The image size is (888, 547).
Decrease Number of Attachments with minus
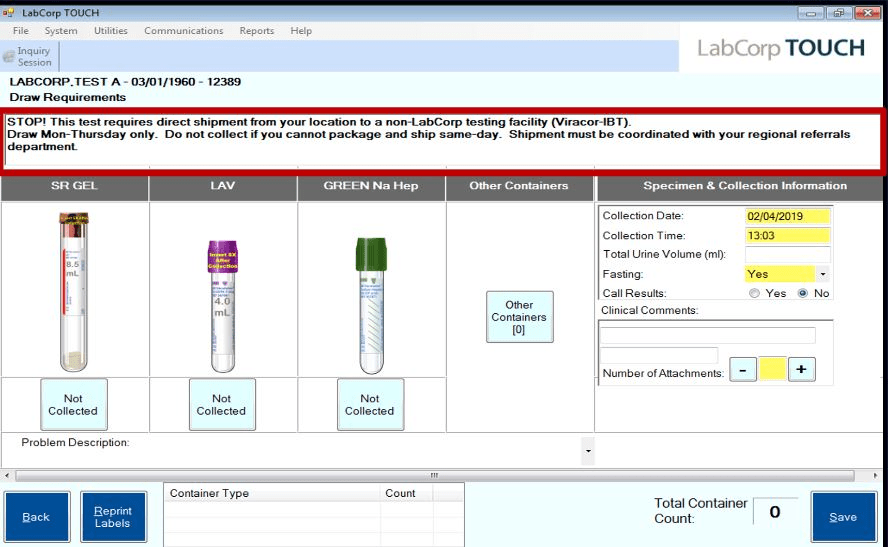click(743, 370)
